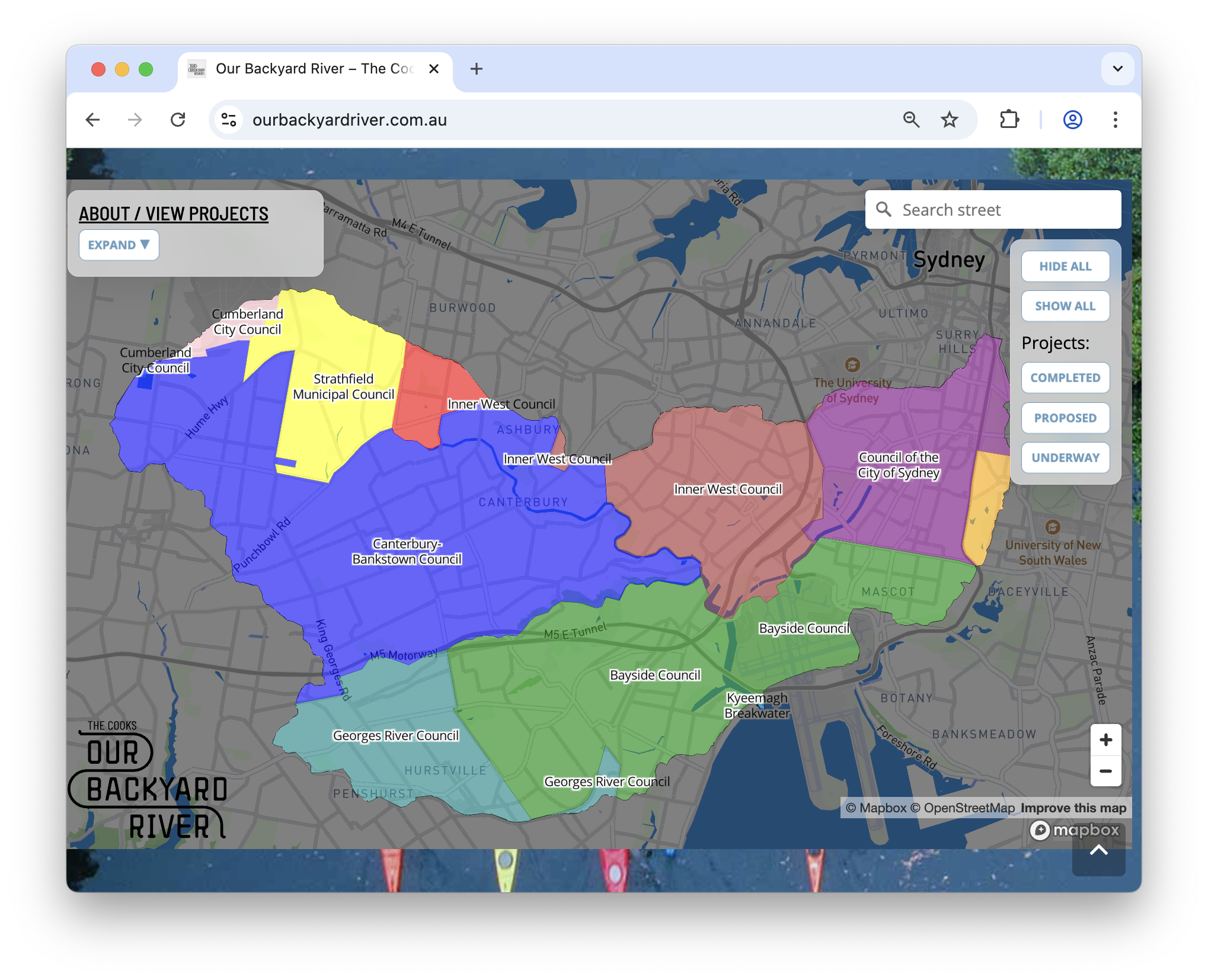1208x980 pixels.
Task: Toggle COMPLETED projects filter
Action: coord(1065,377)
